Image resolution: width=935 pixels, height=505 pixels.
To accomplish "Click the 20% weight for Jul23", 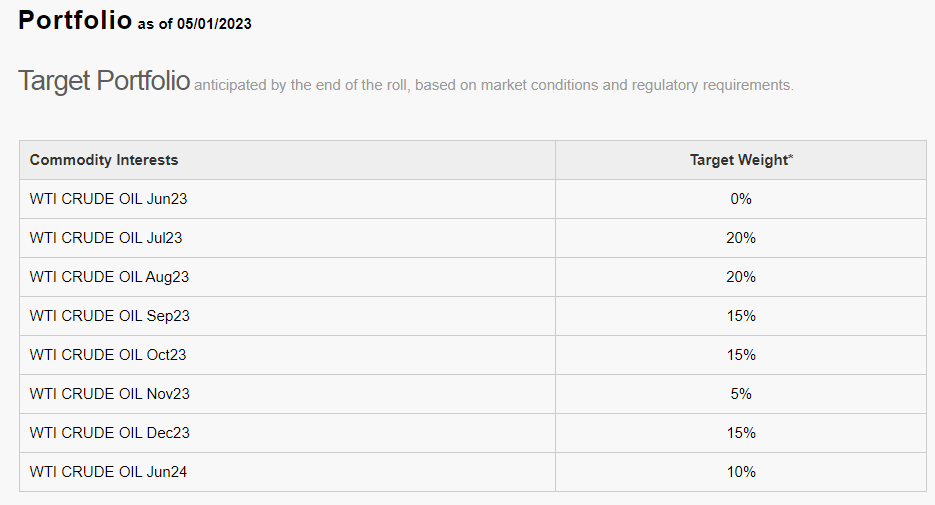I will pos(741,238).
